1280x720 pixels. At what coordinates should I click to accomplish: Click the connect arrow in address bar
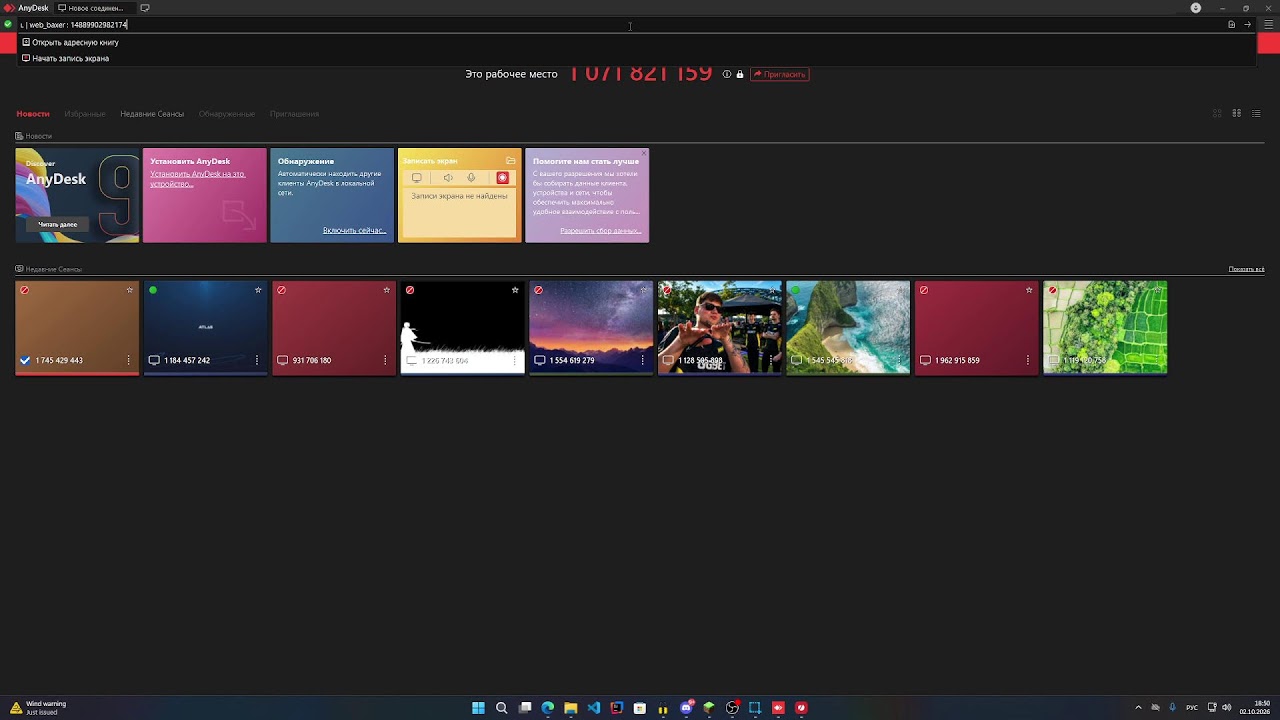[1247, 24]
